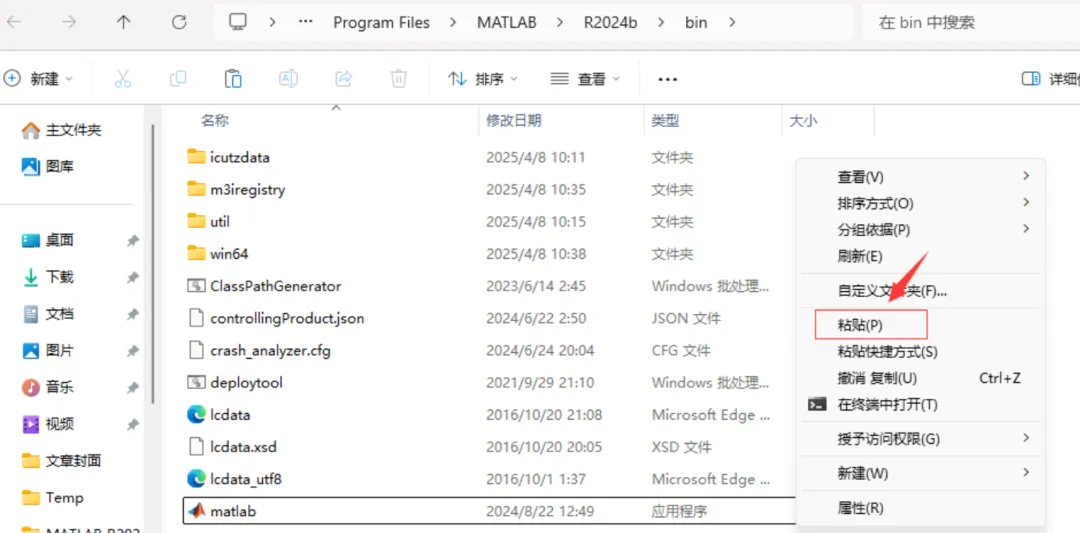This screenshot has width=1080, height=533.
Task: Choose 刷新(E) in context menu
Action: coord(920,256)
